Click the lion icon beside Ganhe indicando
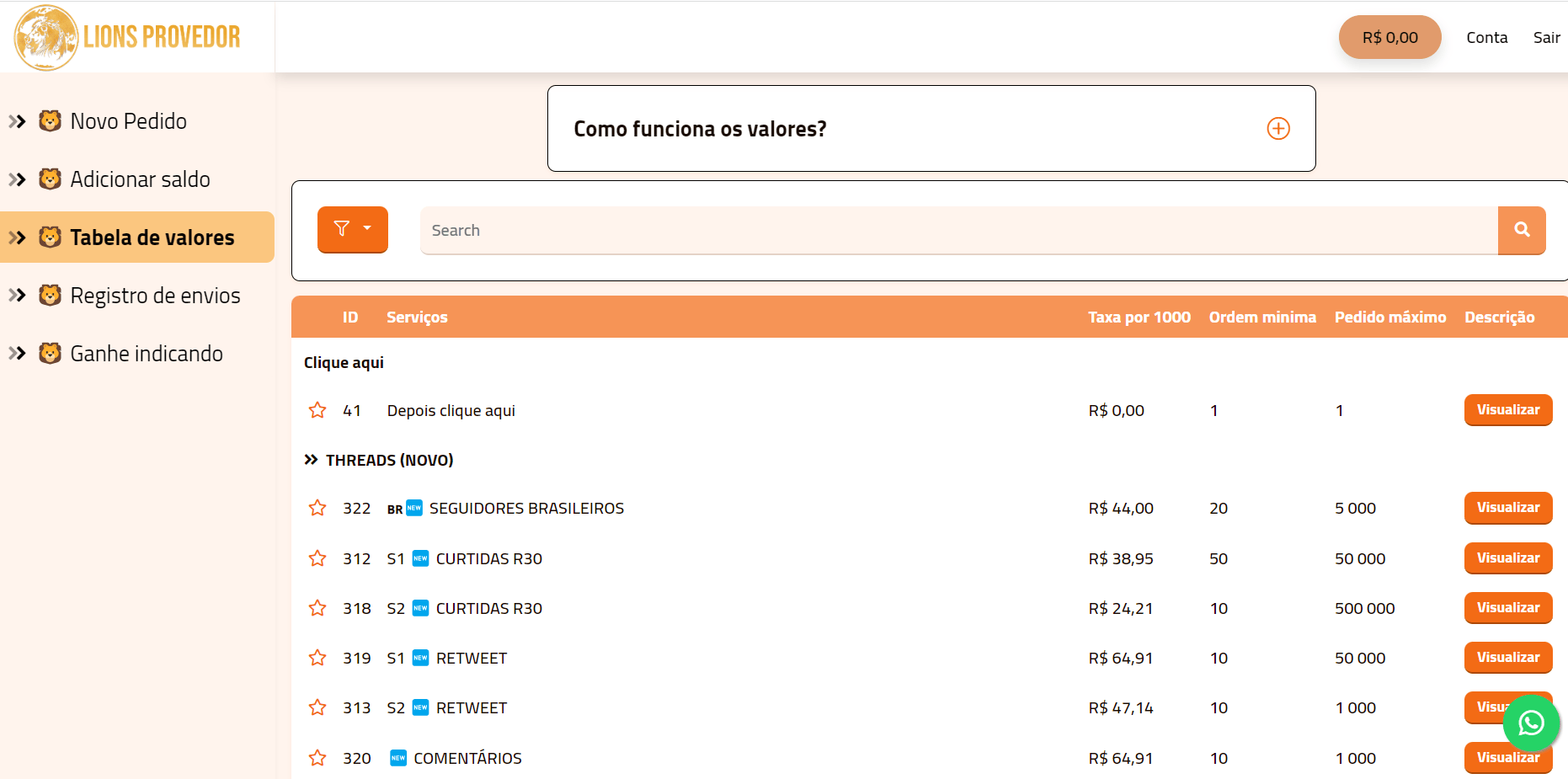 pos(51,354)
